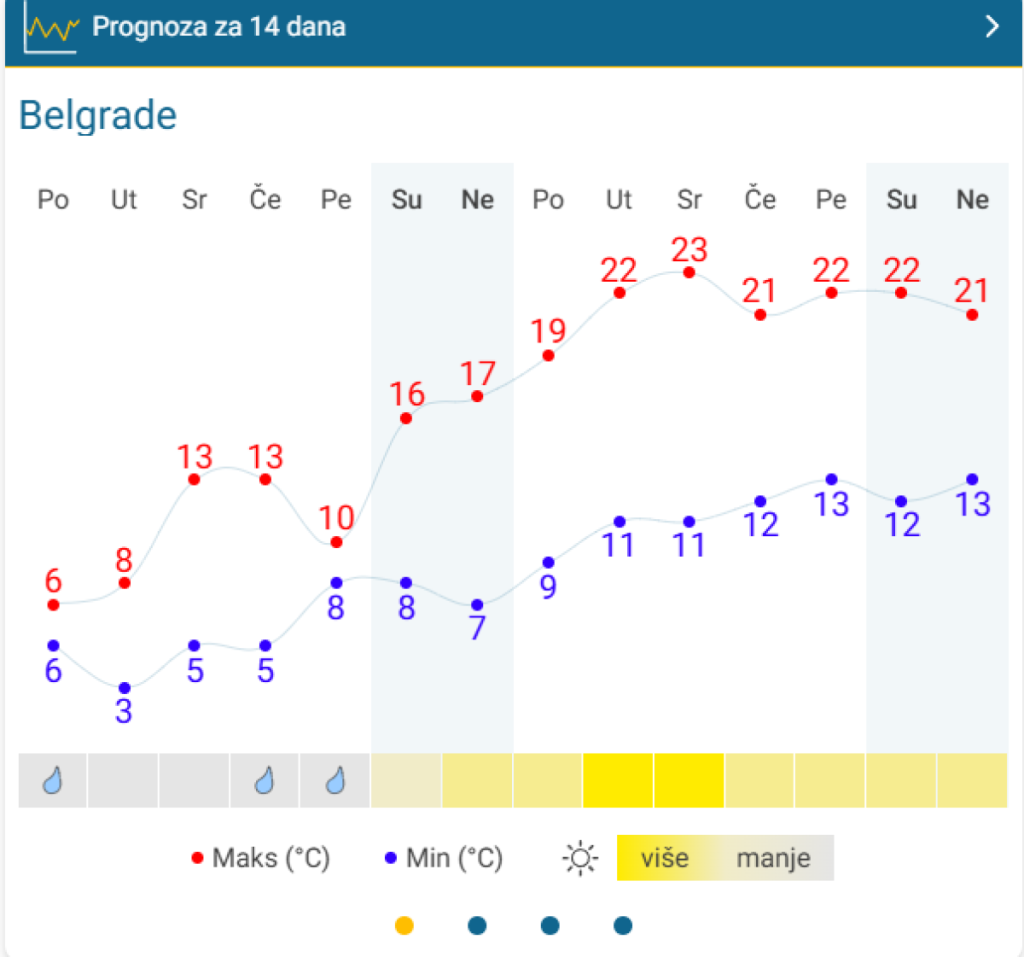The width and height of the screenshot is (1024, 957).
Task: Click the red Maks (°C) legend marker
Action: pyautogui.click(x=197, y=858)
